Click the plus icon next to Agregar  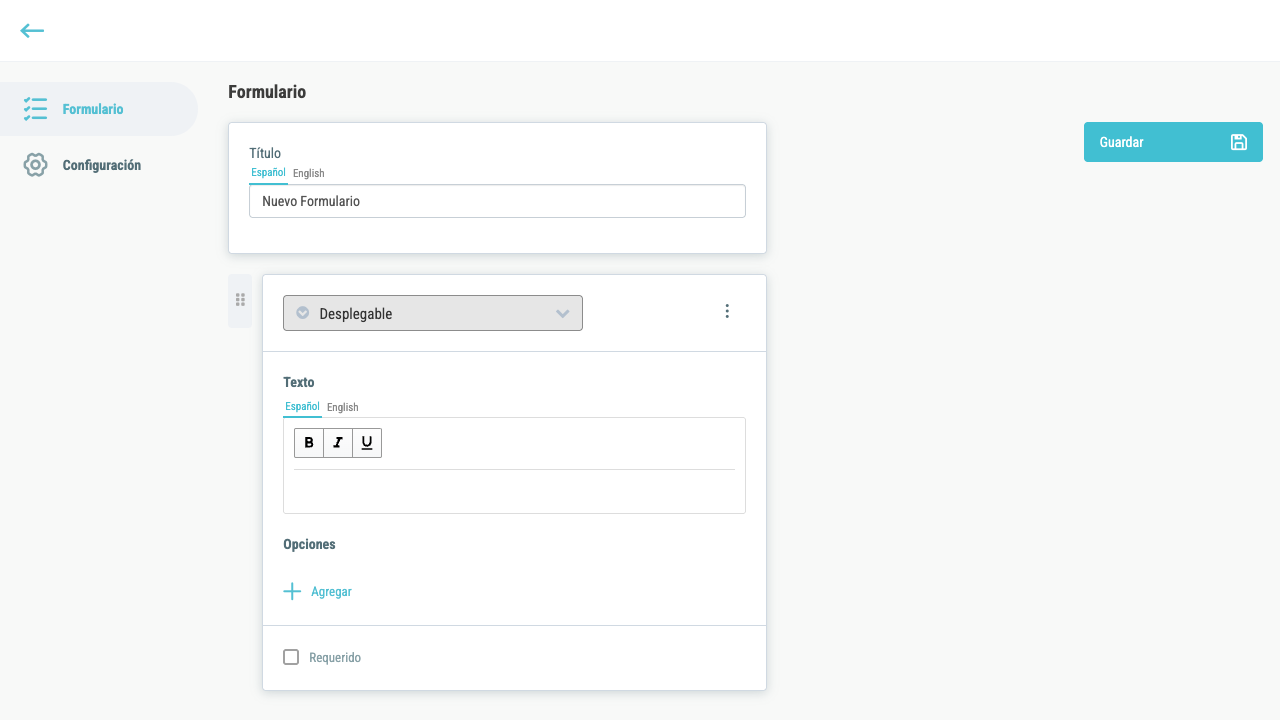pos(292,592)
